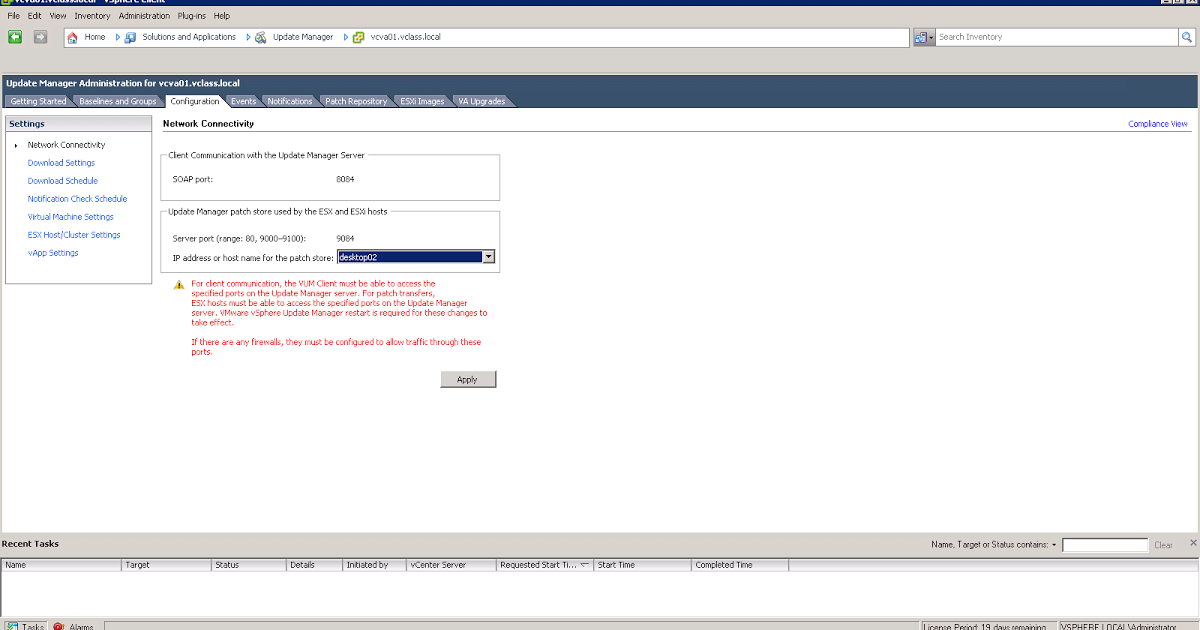Click the Search Inventory text field
The height and width of the screenshot is (630, 1200).
[x=1055, y=37]
